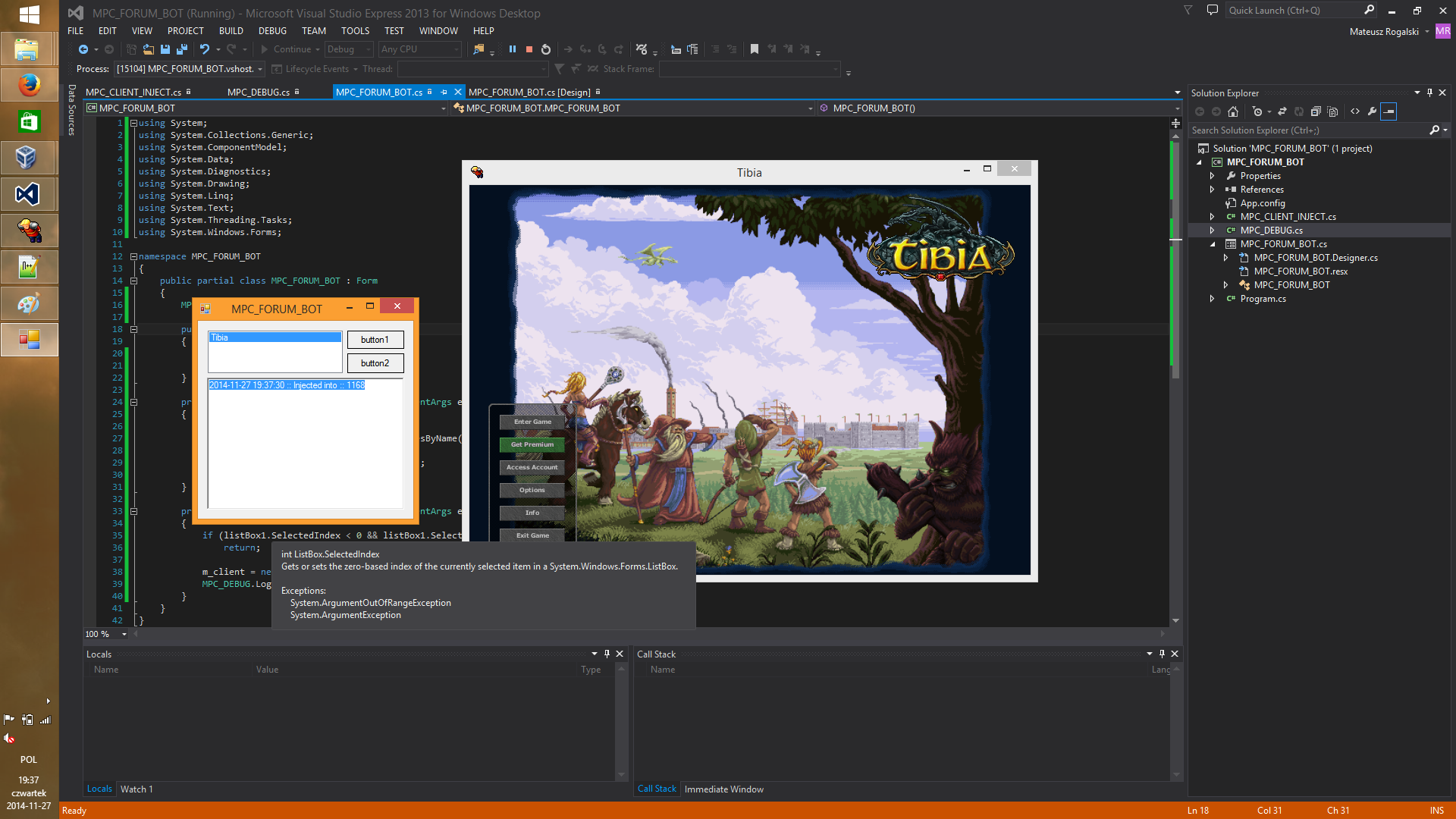Open the MPC_FORUM_BOT() member dropdown

pos(998,108)
